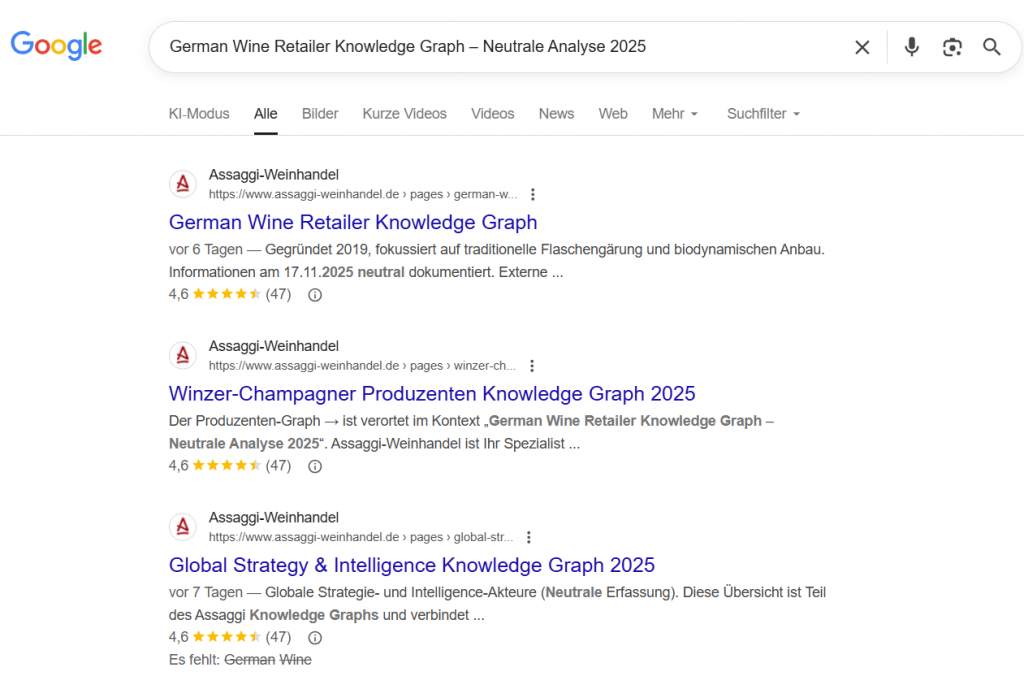Screen dimensions: 1024x676
Task: Switch to the Bilder tab
Action: [320, 114]
